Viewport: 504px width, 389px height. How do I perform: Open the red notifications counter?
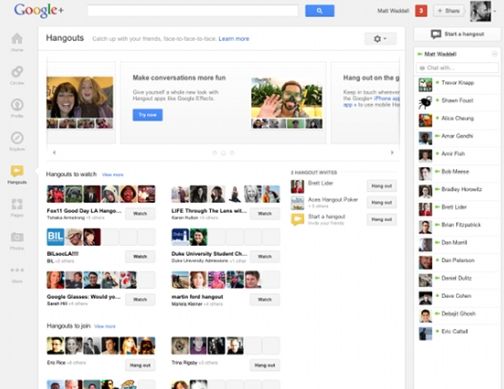pyautogui.click(x=421, y=11)
